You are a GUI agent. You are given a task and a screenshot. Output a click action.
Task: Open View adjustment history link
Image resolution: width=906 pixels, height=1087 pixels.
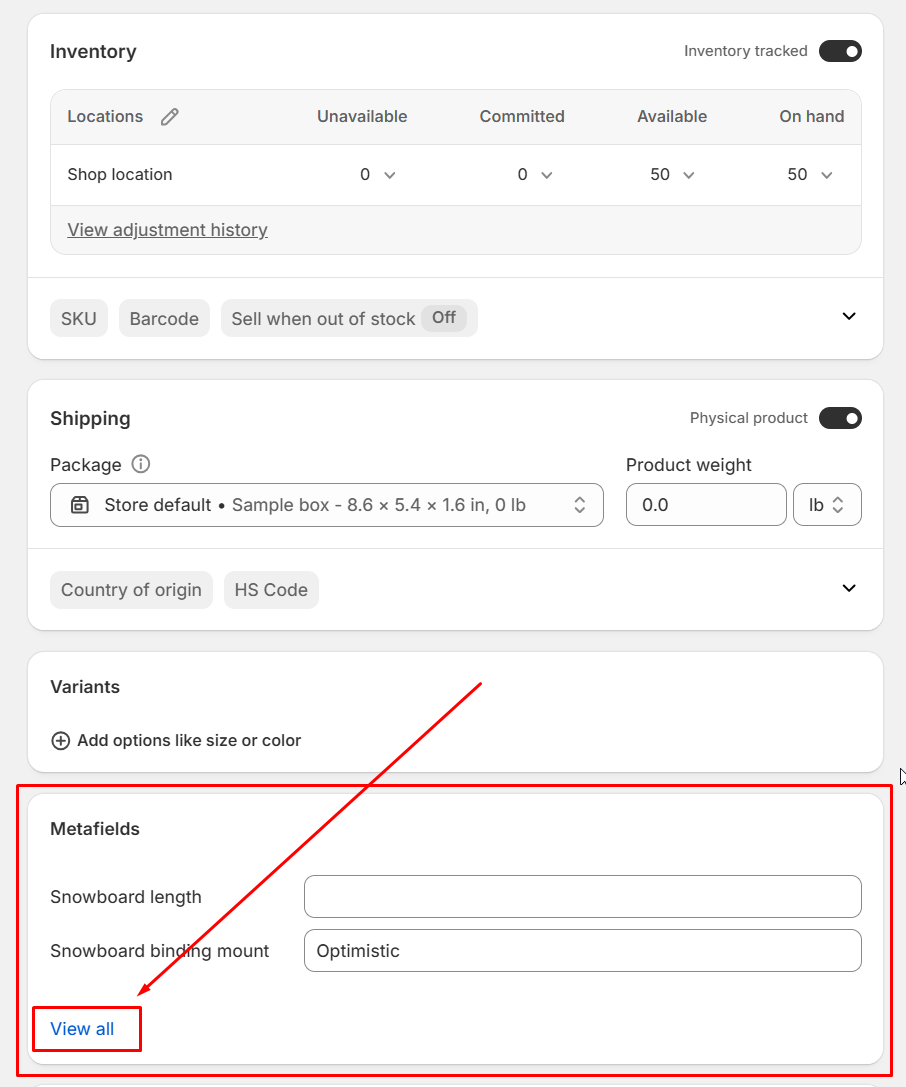pyautogui.click(x=167, y=230)
